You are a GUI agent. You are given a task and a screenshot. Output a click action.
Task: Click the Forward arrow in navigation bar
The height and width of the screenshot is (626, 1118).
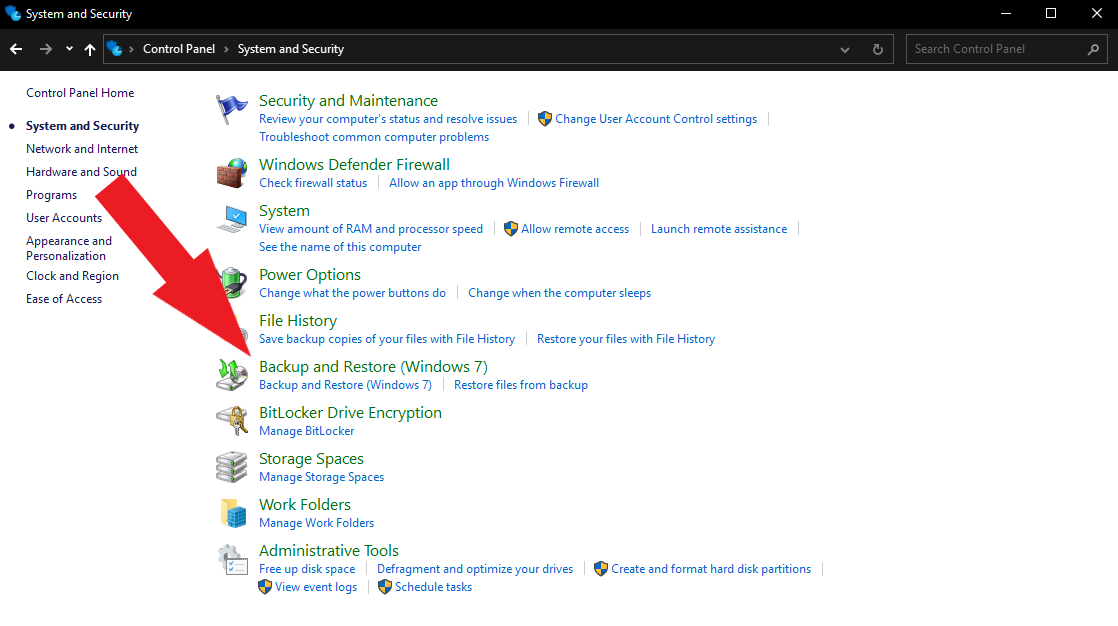46,49
